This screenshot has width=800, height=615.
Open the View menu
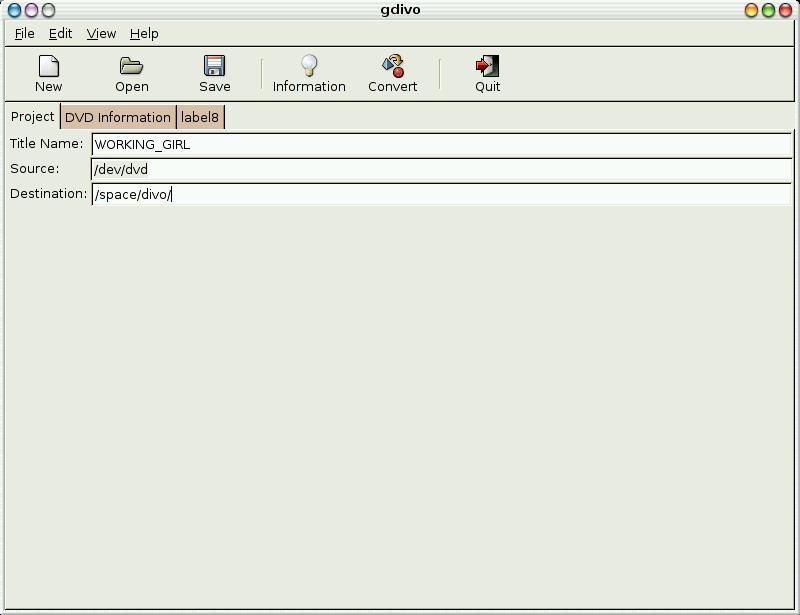tap(101, 34)
